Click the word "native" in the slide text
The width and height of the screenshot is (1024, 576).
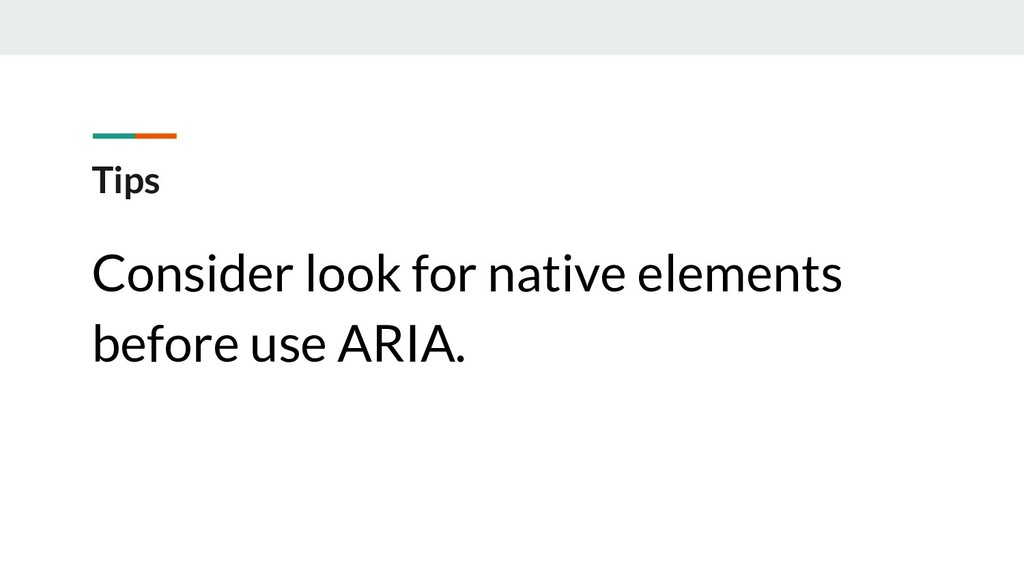click(556, 274)
